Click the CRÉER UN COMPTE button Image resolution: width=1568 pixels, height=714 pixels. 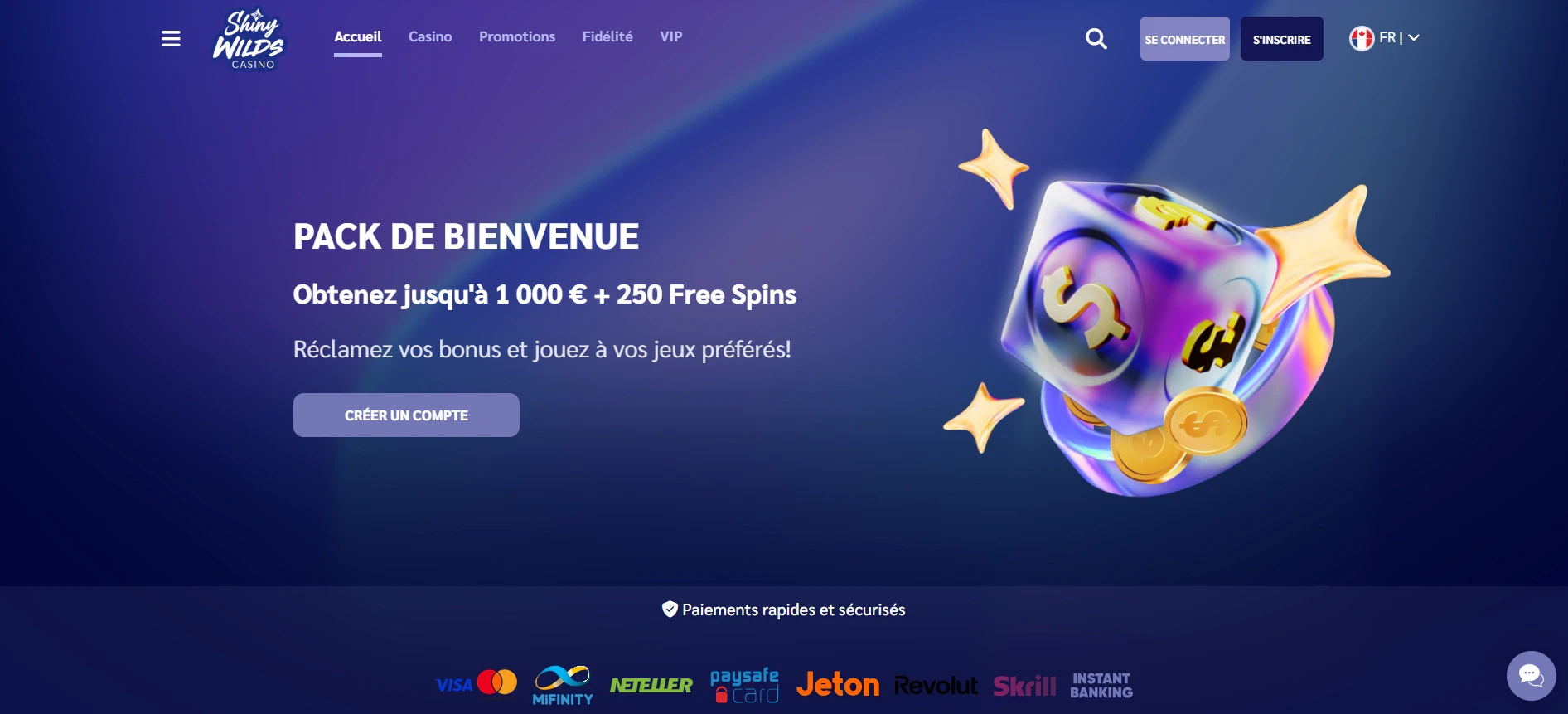coord(406,415)
